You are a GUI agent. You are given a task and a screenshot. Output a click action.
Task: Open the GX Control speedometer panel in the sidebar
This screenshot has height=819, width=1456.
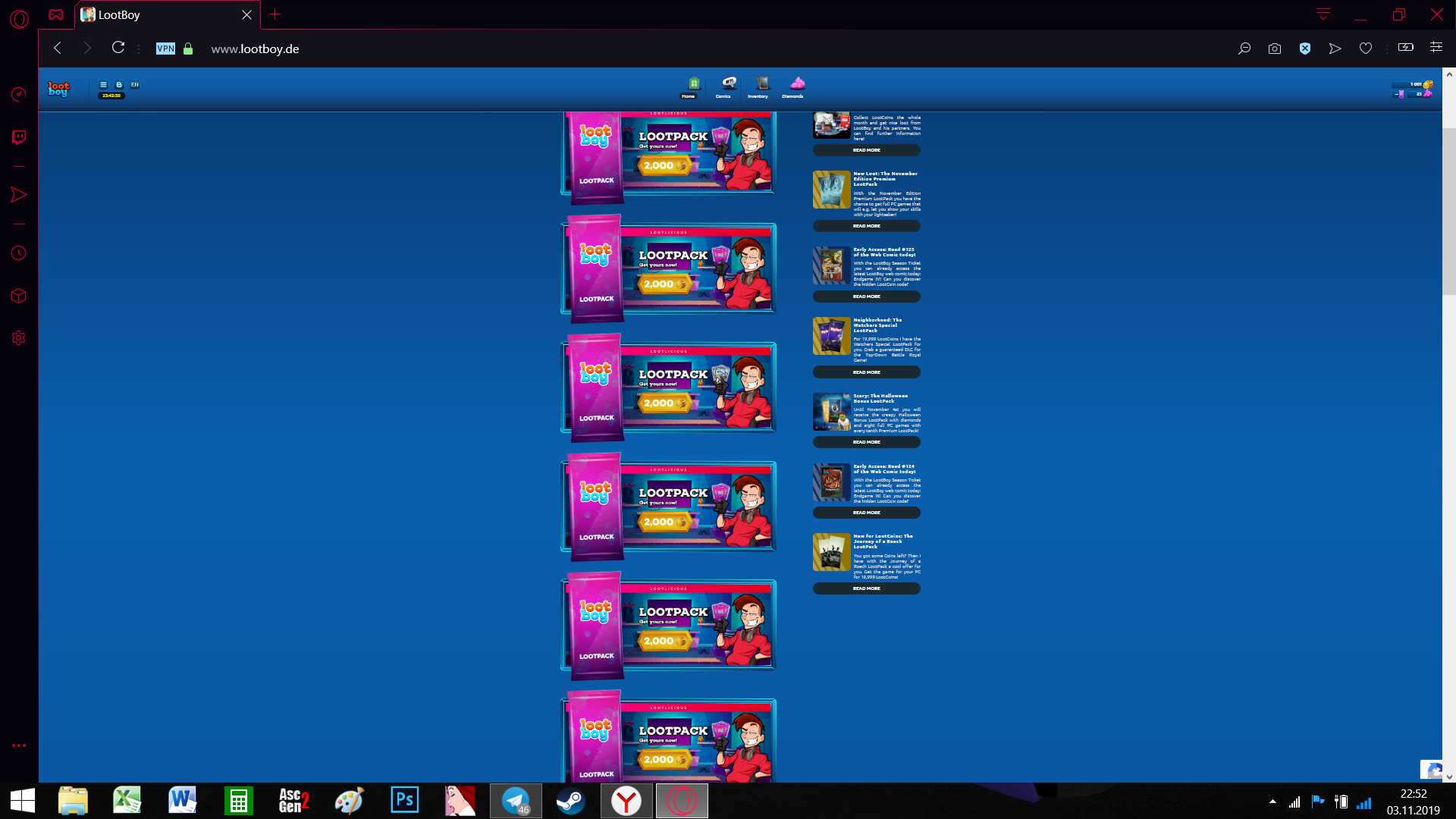pyautogui.click(x=19, y=94)
